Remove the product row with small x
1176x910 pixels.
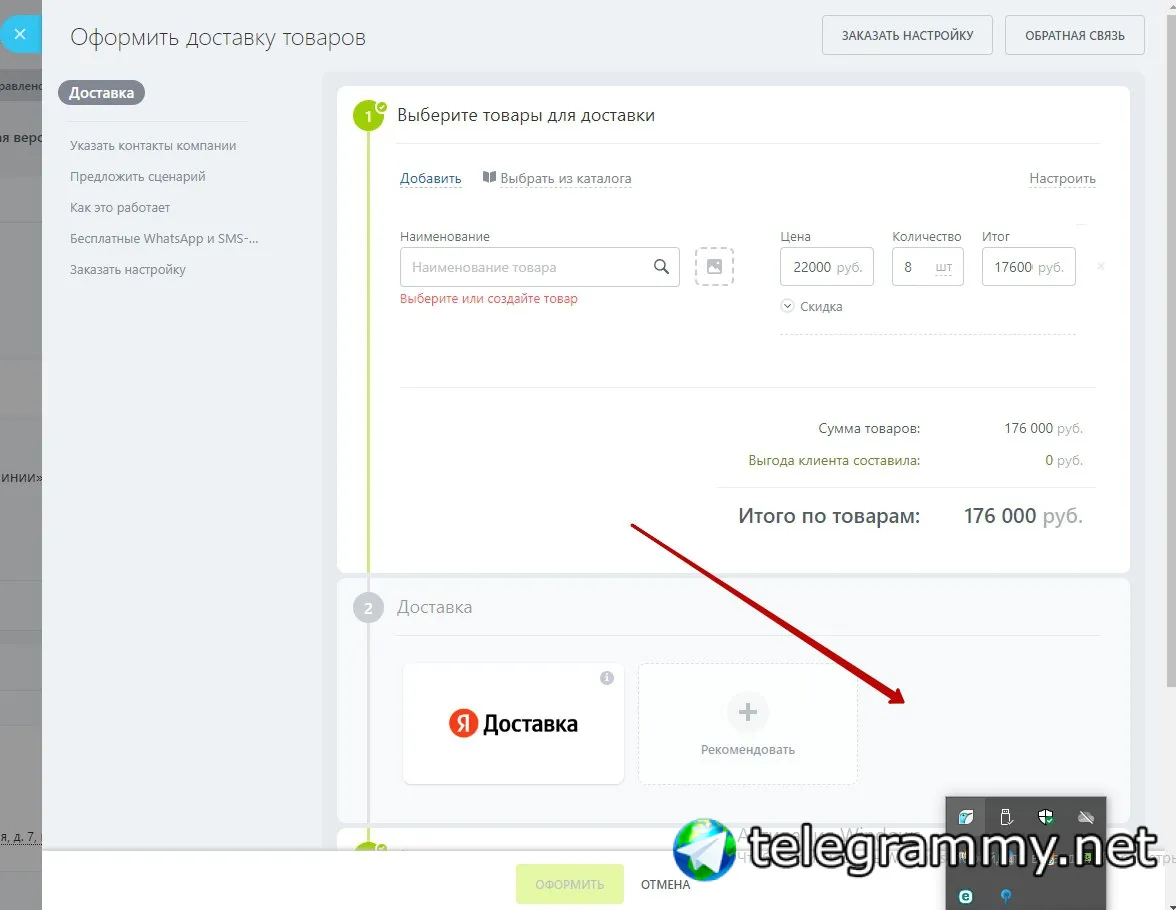click(1100, 266)
